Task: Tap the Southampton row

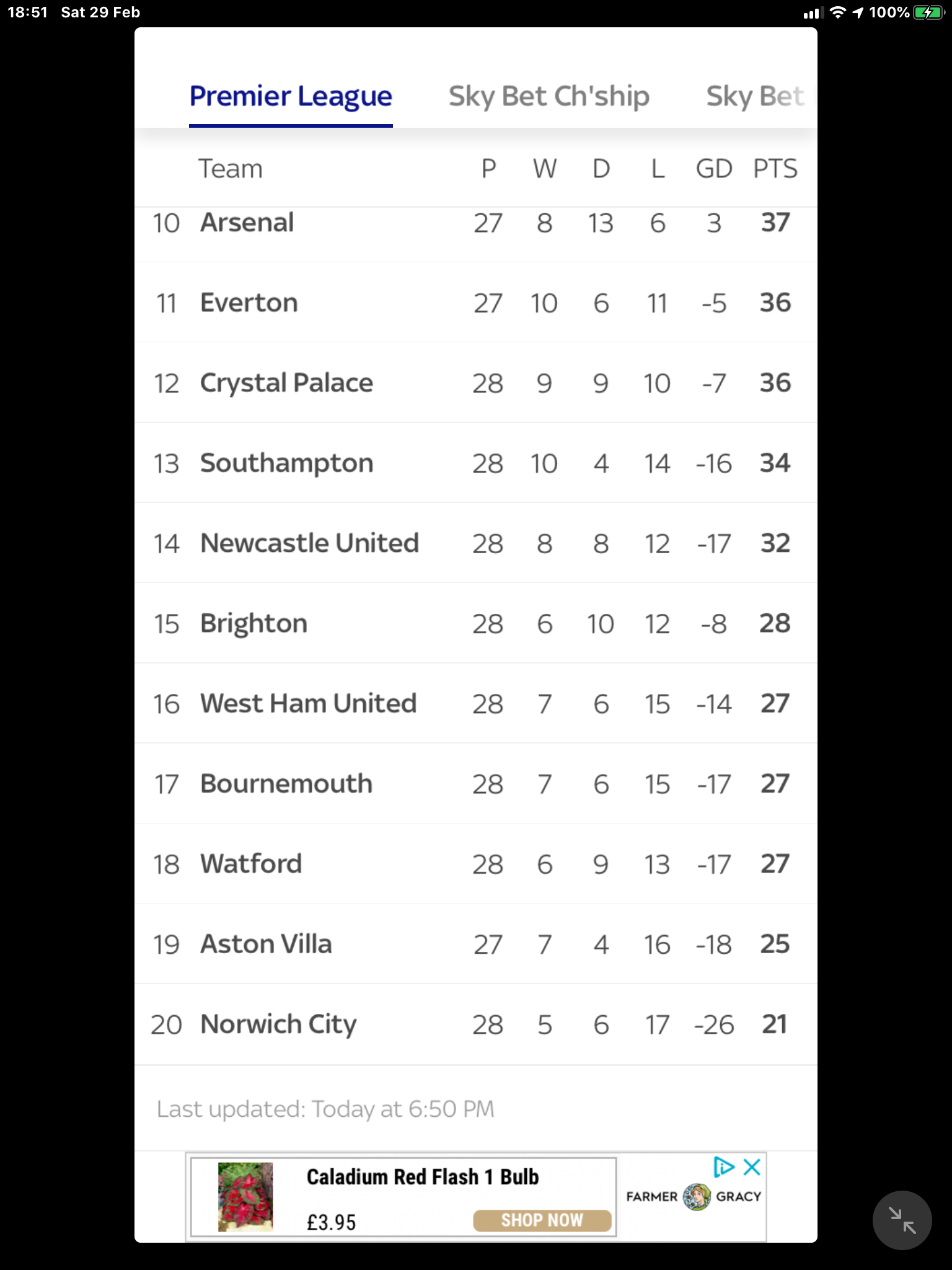Action: click(x=476, y=463)
